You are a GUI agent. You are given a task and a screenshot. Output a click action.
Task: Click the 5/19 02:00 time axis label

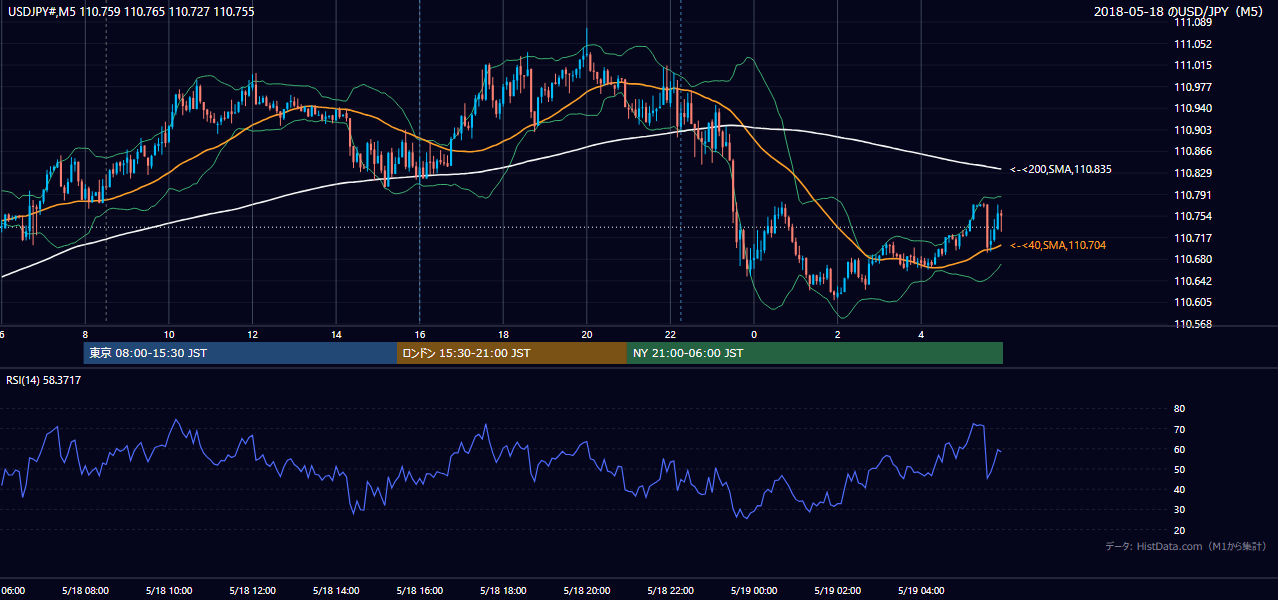click(x=837, y=591)
